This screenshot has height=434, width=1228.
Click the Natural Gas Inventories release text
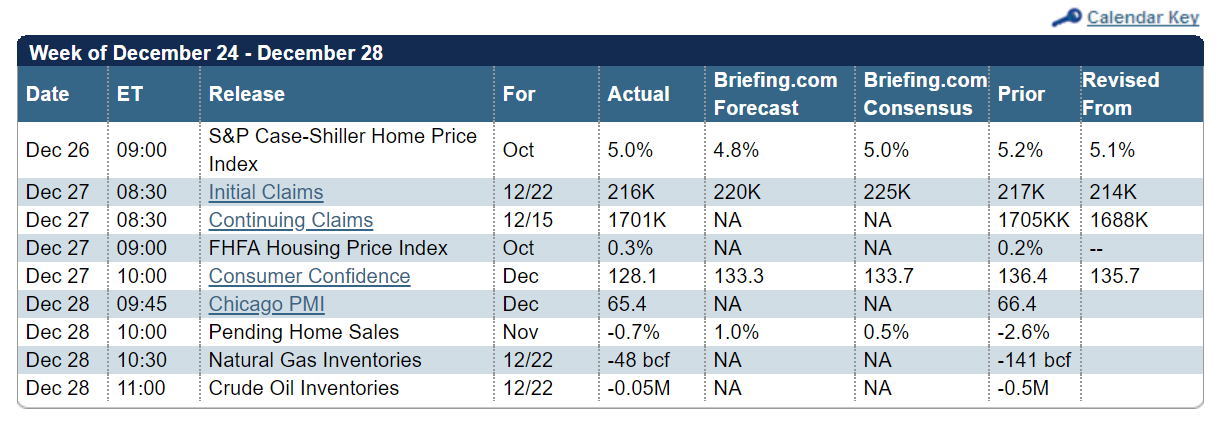point(315,360)
